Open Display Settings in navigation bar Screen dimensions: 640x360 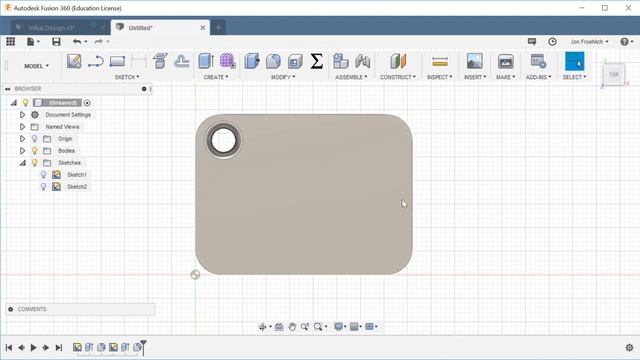(x=340, y=327)
